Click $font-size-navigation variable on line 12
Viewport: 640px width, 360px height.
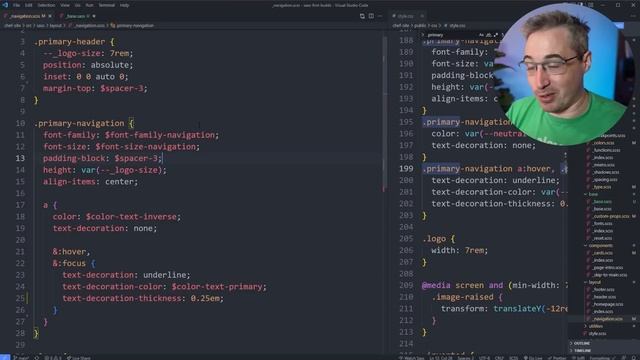146,147
